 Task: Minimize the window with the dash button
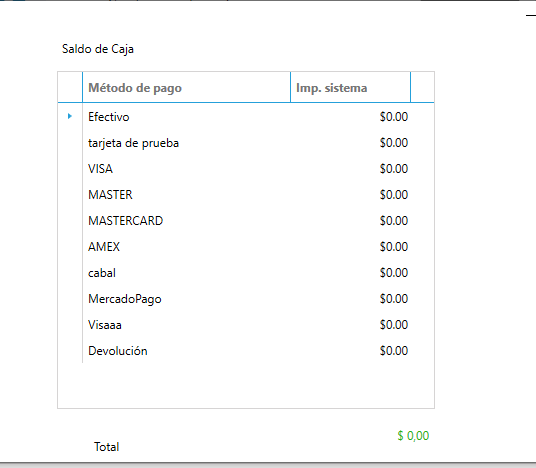point(531,15)
